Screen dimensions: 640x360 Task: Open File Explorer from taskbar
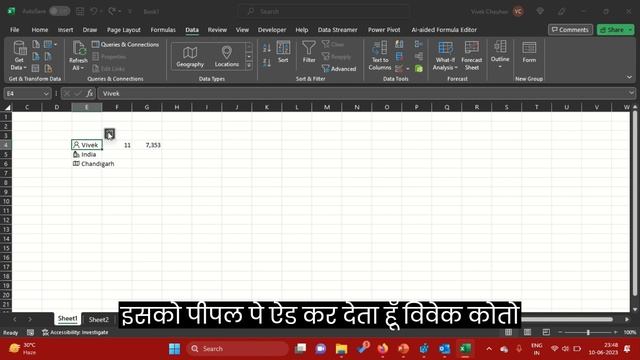341,349
